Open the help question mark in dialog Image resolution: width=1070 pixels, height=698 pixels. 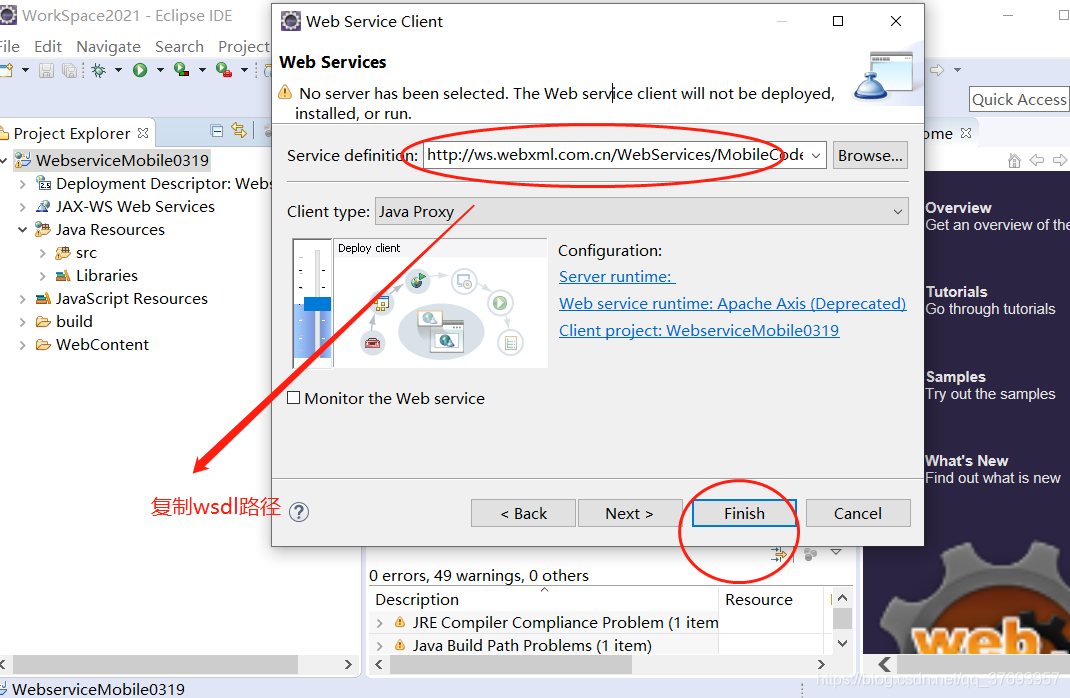coord(299,512)
